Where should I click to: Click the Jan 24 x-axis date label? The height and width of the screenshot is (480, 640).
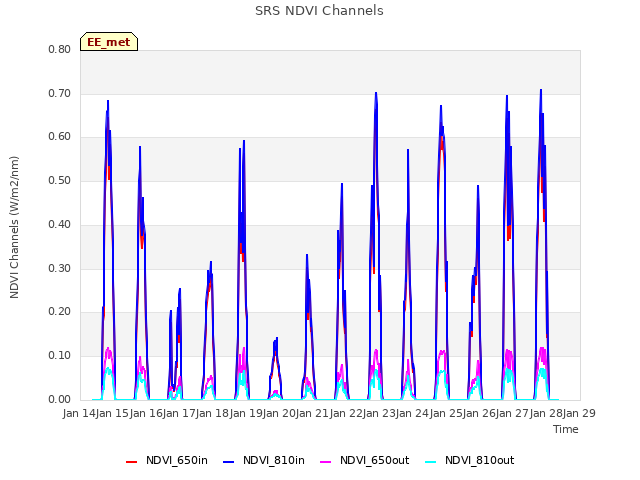[x=412, y=413]
